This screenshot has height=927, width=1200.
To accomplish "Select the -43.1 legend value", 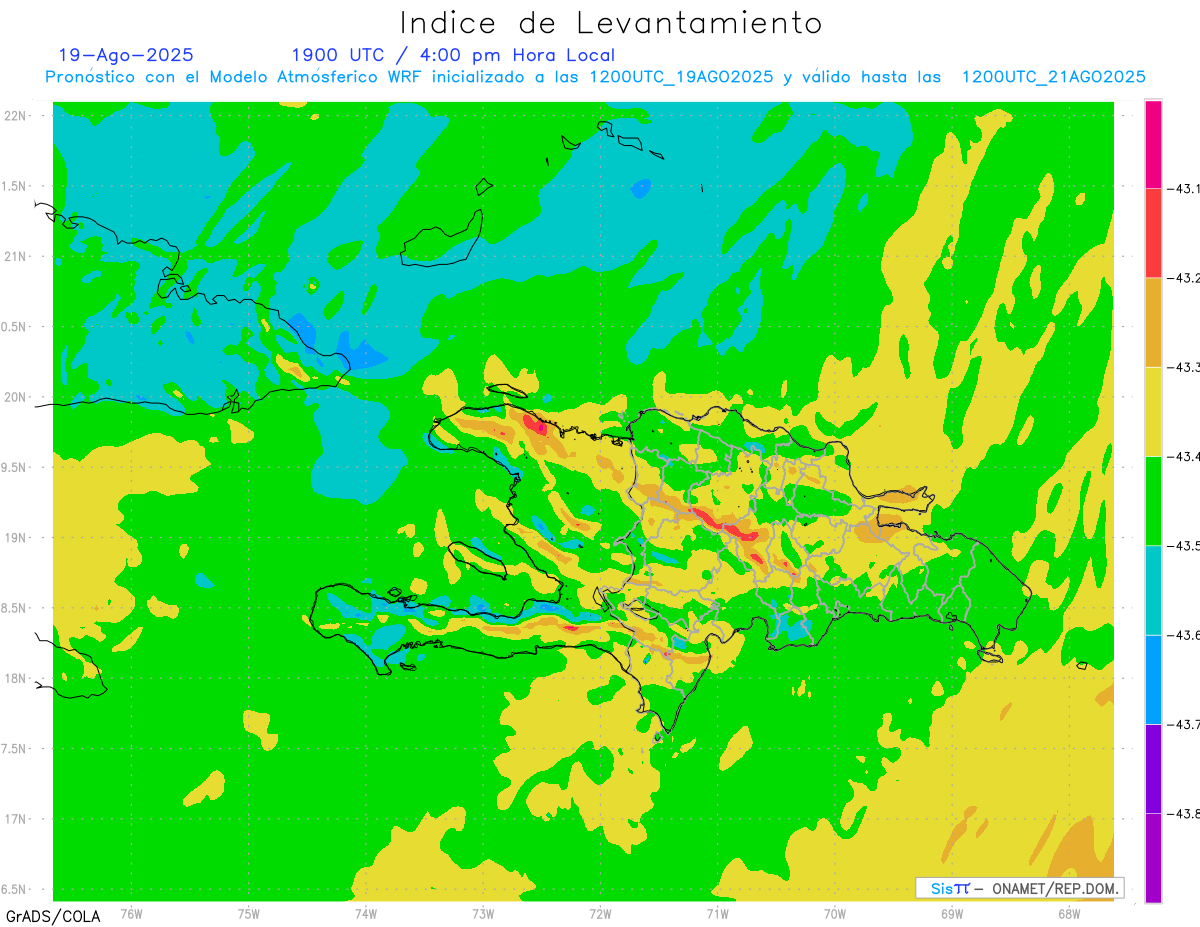I will pos(1183,189).
